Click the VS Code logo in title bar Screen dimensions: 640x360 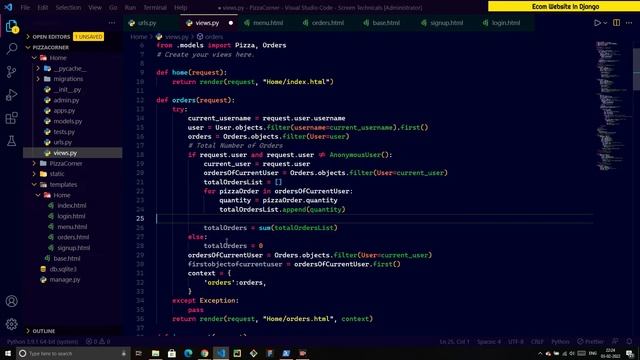point(9,7)
